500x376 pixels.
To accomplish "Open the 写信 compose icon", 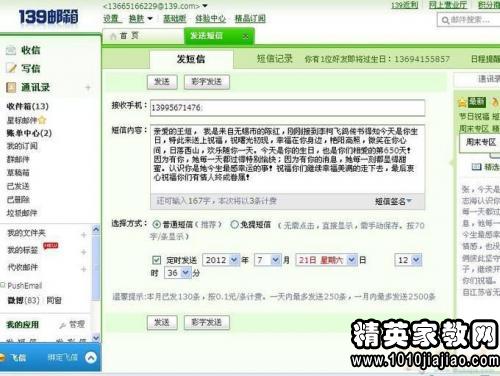I will 11,68.
